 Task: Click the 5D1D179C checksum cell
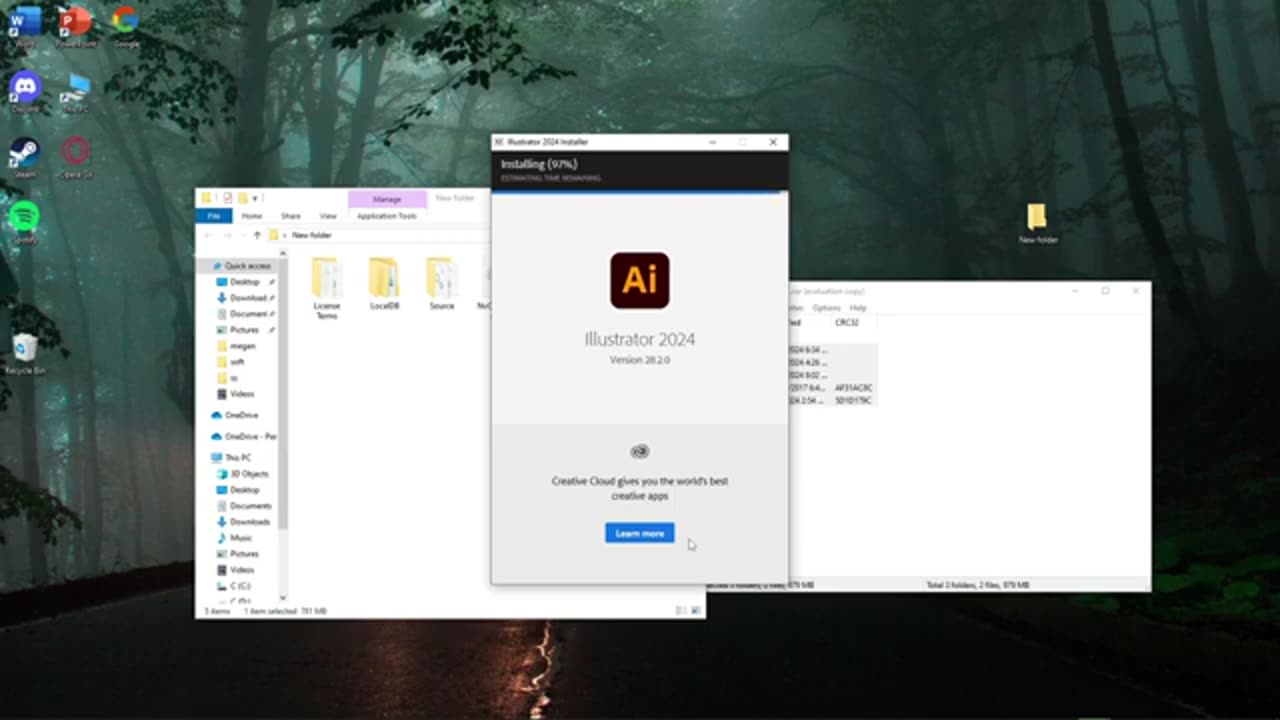click(854, 401)
